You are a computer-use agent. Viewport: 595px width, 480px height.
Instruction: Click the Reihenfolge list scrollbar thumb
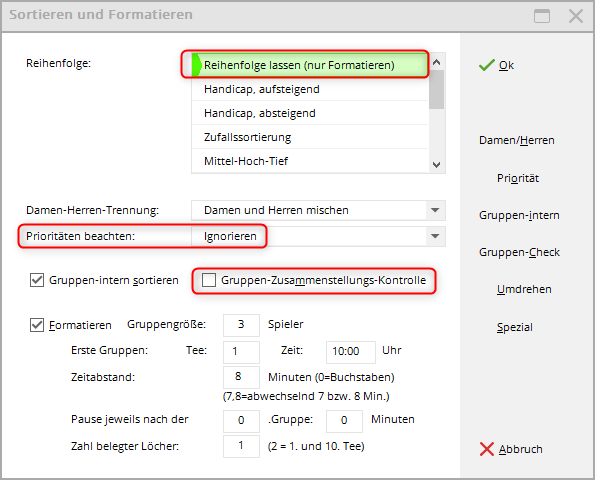(436, 90)
